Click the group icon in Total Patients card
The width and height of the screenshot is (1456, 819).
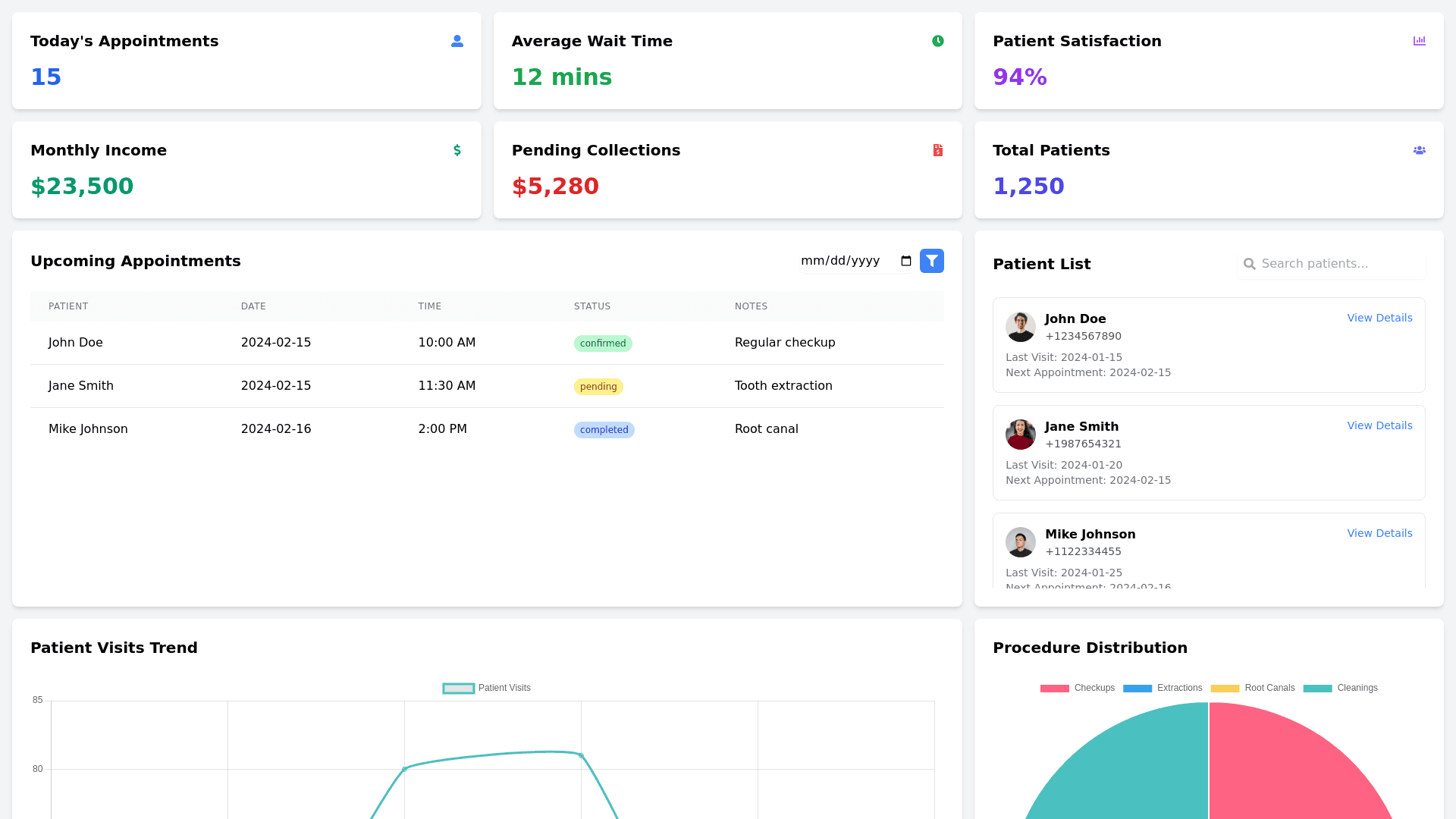click(x=1419, y=150)
